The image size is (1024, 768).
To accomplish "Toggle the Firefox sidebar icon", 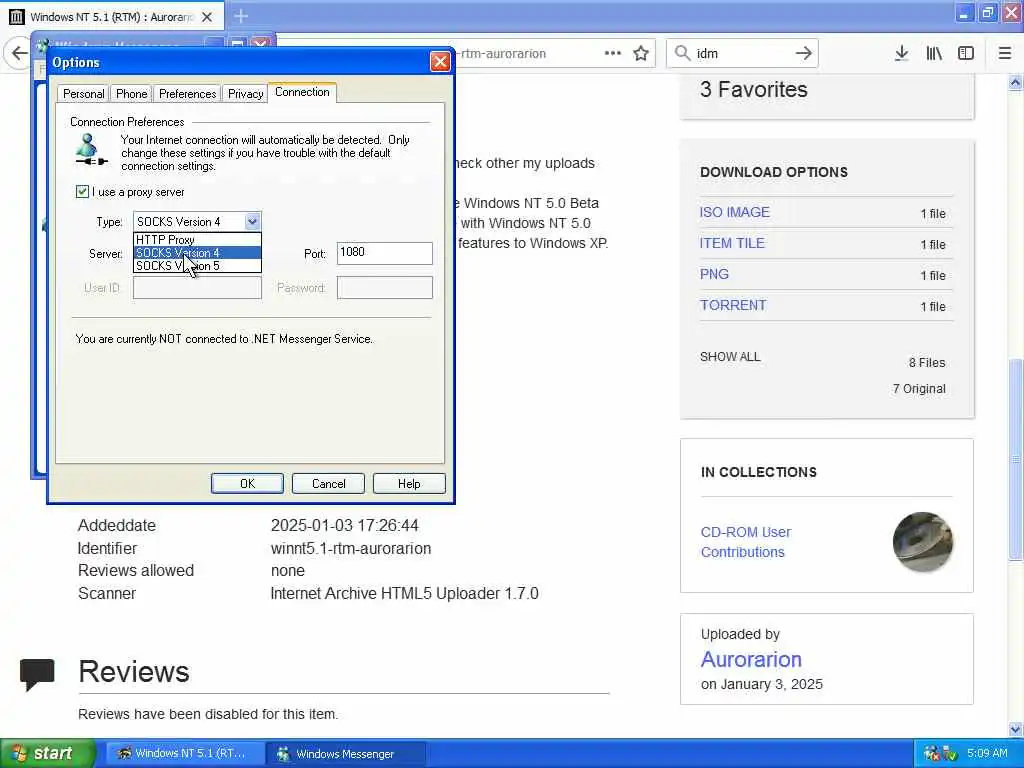I will tap(966, 53).
